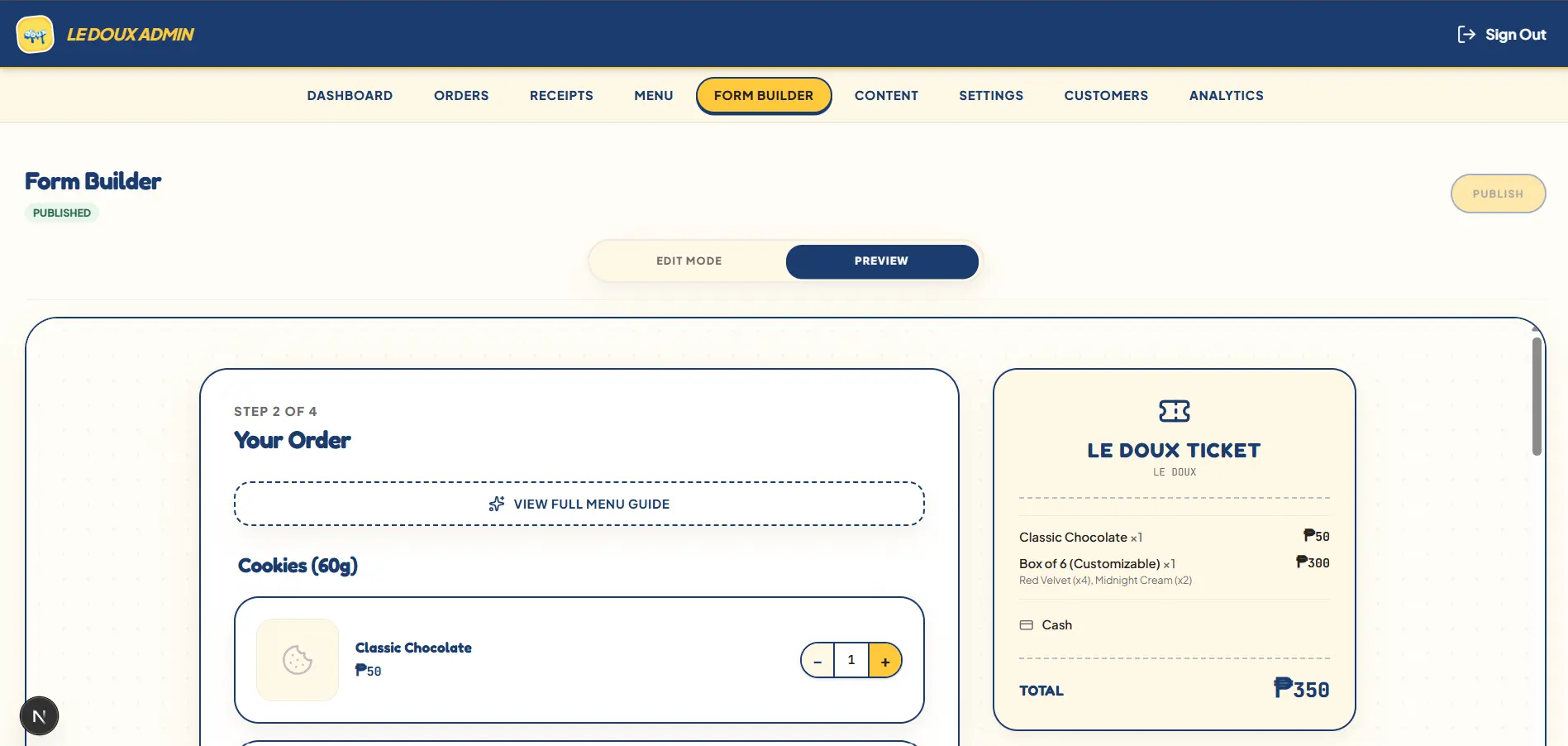The image size is (1568, 746).
Task: Click the Sign Out text
Action: 1515,35
